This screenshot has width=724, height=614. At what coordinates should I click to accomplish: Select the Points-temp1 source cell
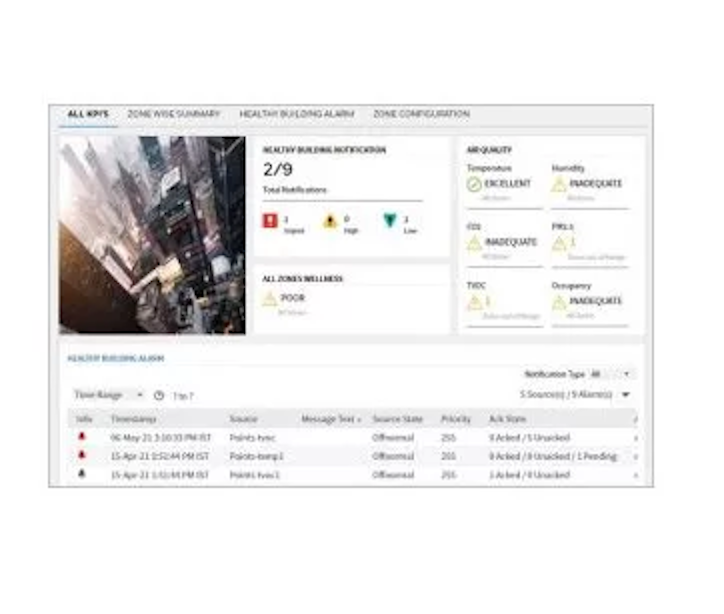[x=256, y=457]
